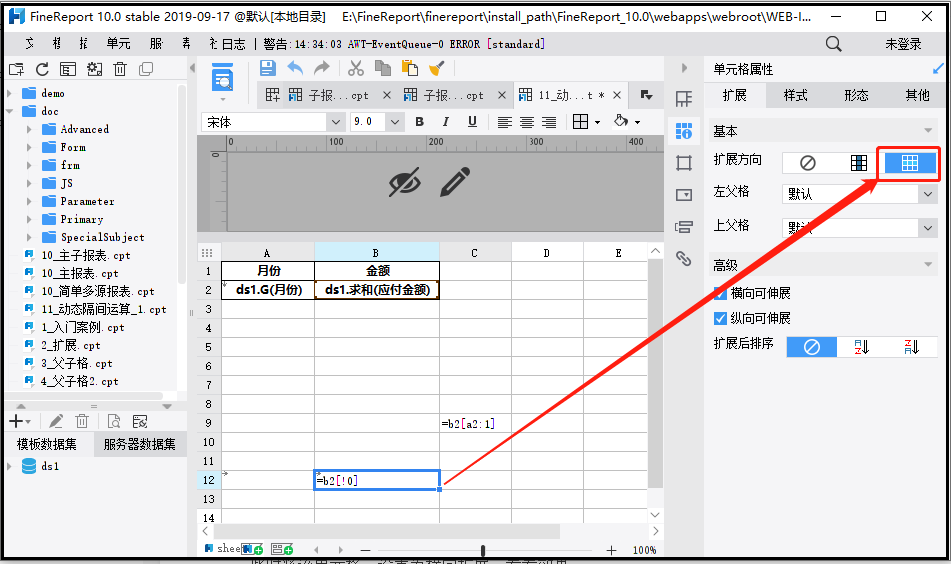Collapse the doc folder
Viewport: 951px width, 564px height.
[9, 111]
